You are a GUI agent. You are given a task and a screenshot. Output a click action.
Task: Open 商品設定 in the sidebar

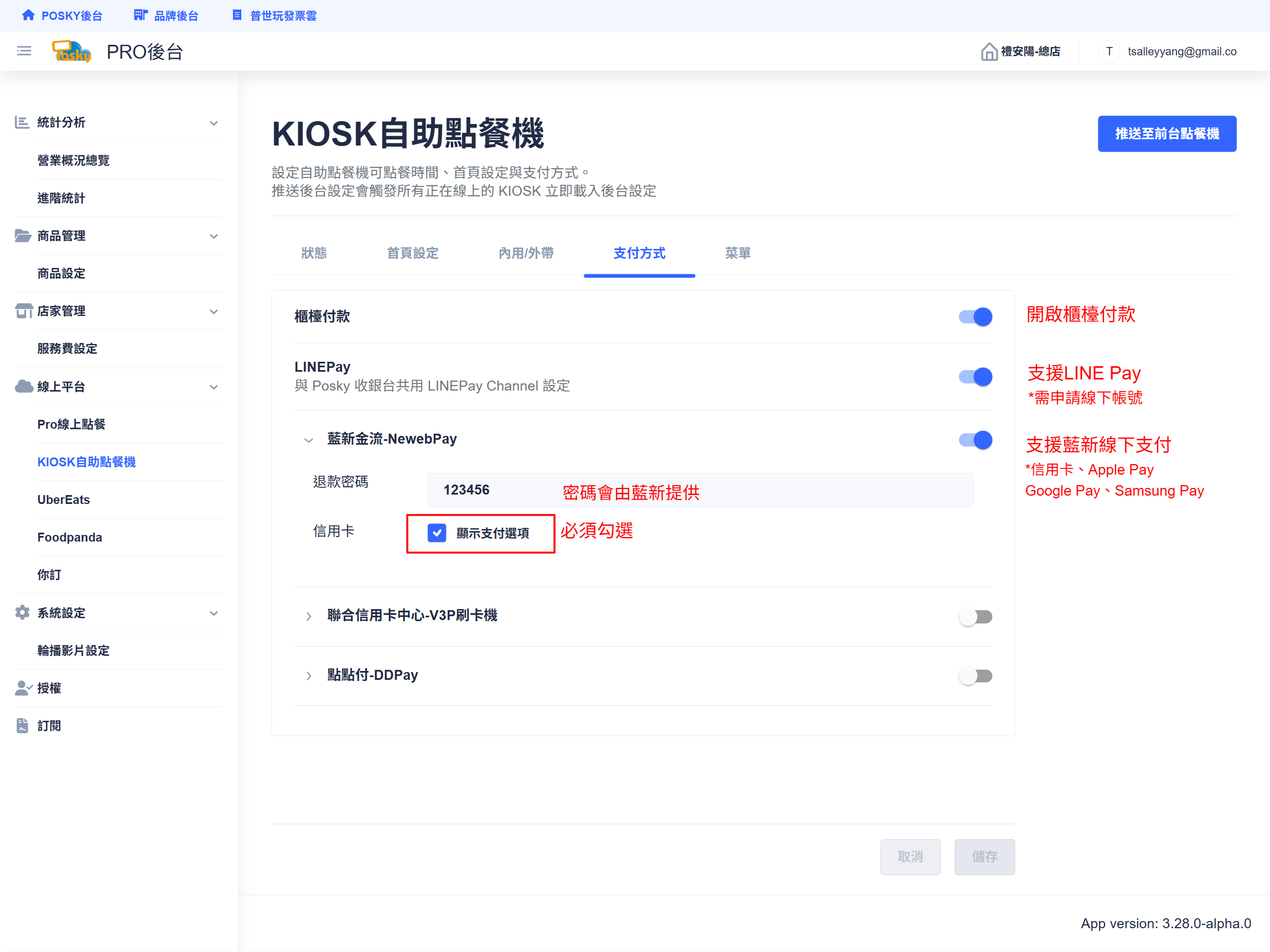(61, 273)
